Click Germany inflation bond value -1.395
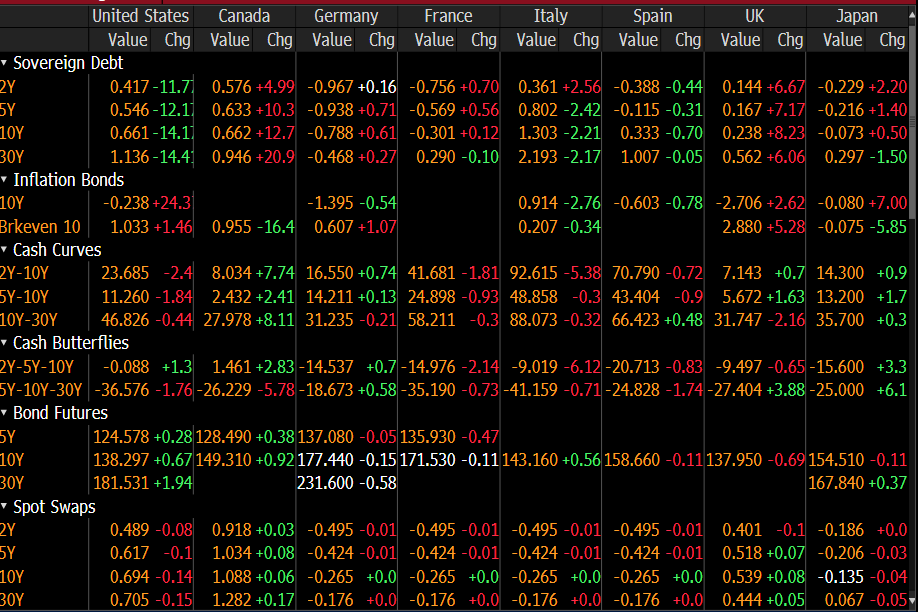Viewport: 918px width, 612px height. coord(330,203)
